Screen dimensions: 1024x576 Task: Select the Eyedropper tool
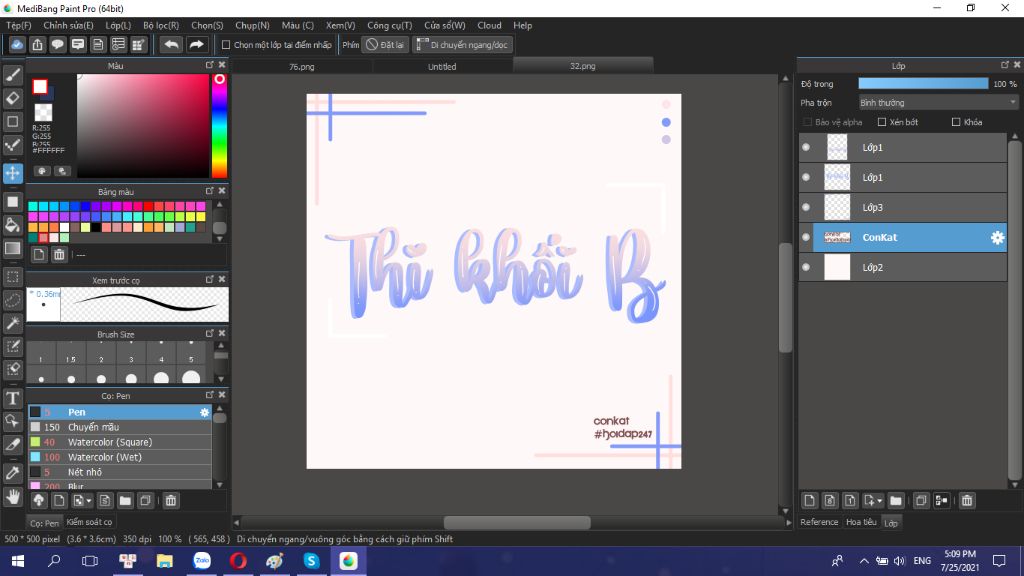tap(12, 473)
